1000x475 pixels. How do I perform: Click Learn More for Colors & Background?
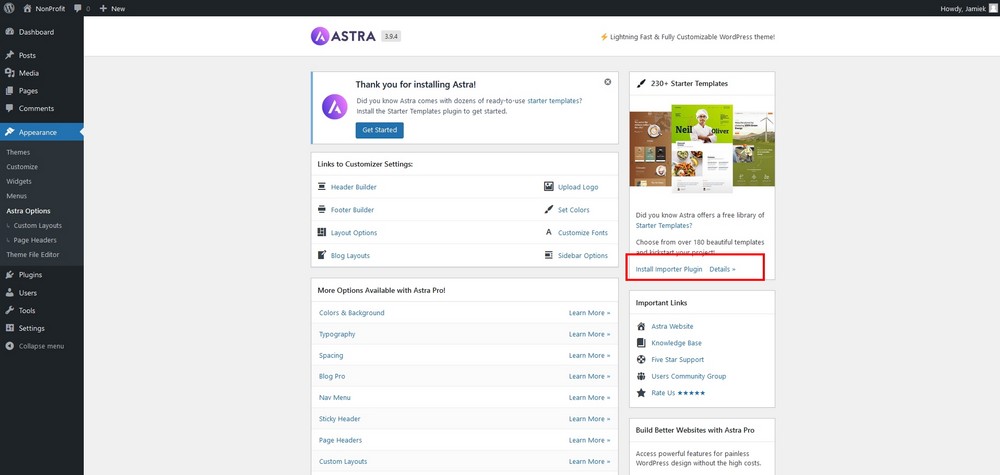click(x=589, y=313)
